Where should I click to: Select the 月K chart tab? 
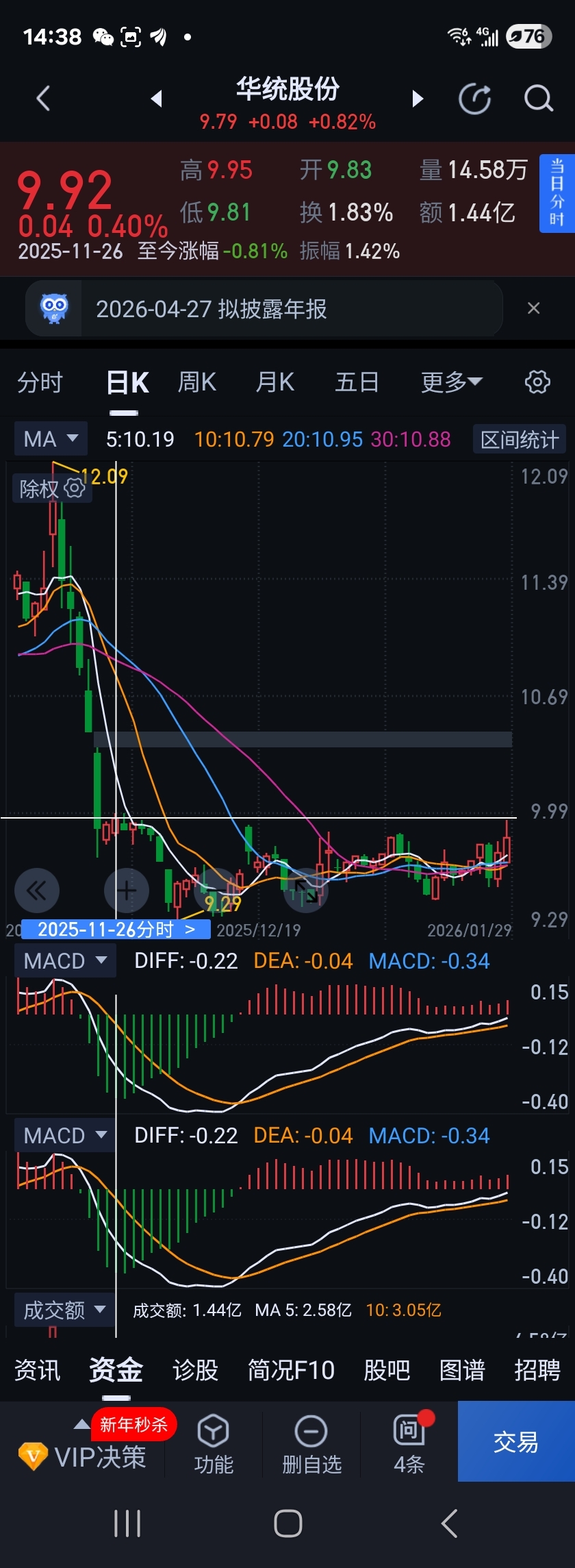[x=275, y=382]
